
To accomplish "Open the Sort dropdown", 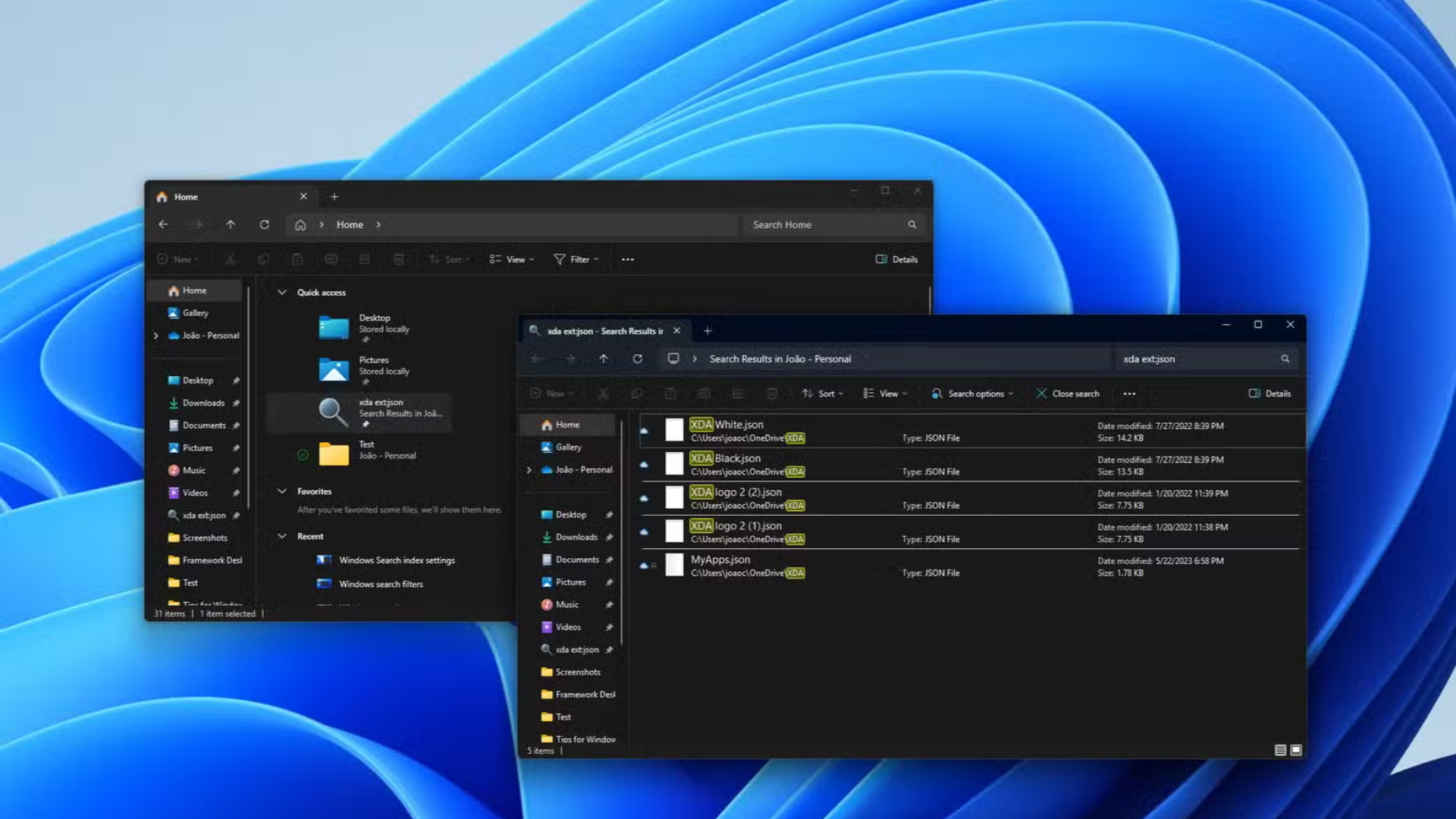I will 823,394.
